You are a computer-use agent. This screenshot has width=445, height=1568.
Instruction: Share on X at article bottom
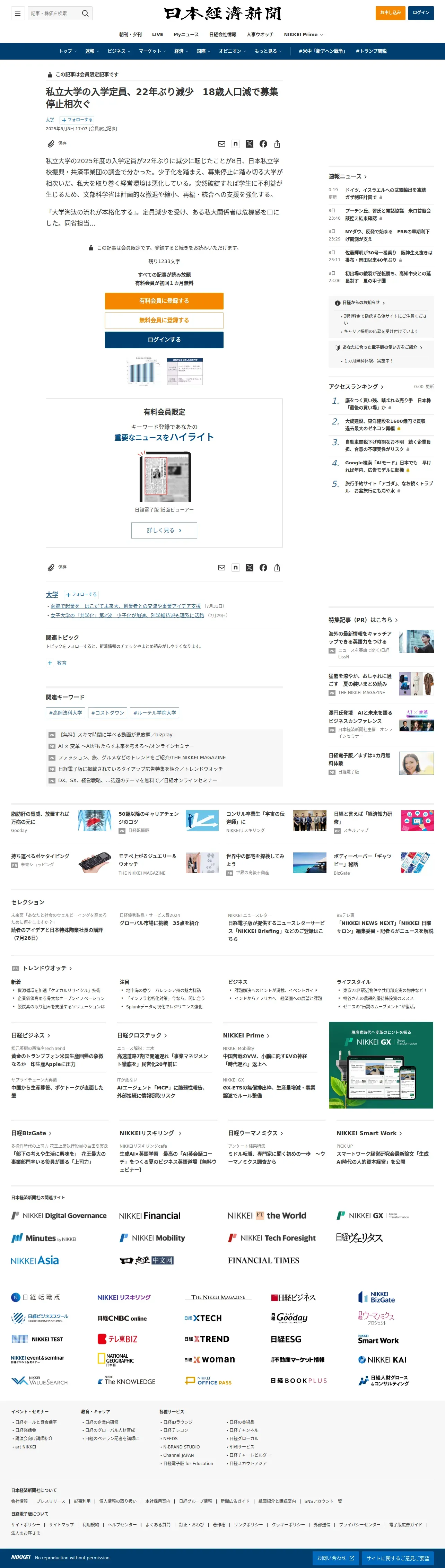[250, 567]
